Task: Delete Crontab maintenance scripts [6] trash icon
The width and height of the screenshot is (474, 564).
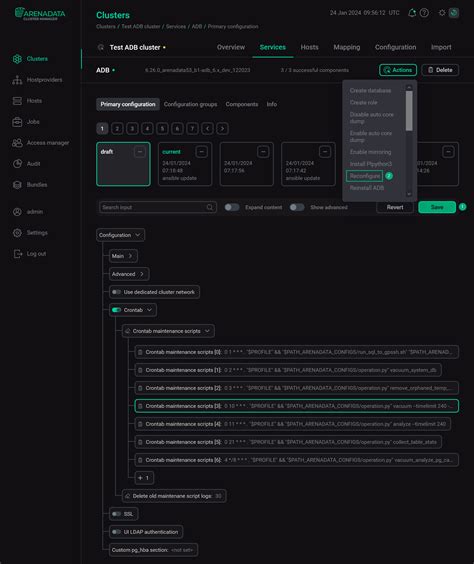Action: click(140, 460)
